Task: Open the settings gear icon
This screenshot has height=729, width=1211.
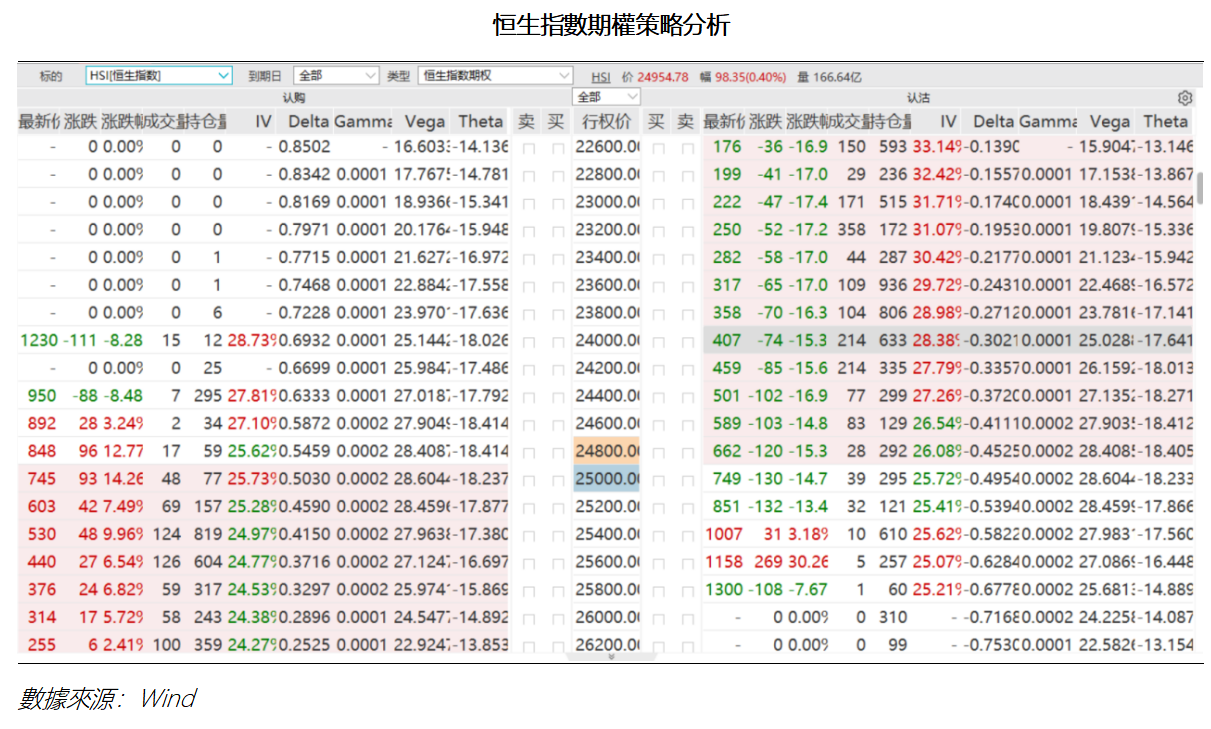Action: [1184, 97]
